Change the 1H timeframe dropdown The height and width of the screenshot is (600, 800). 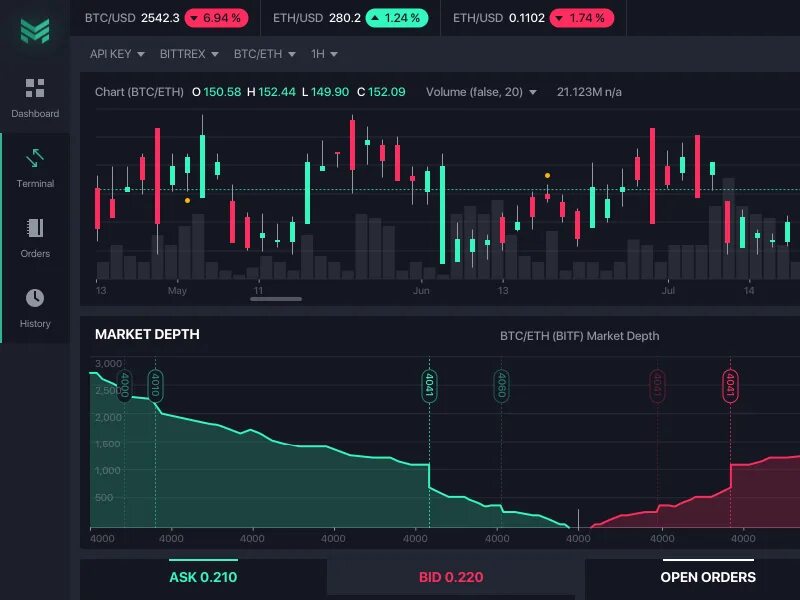[x=322, y=55]
